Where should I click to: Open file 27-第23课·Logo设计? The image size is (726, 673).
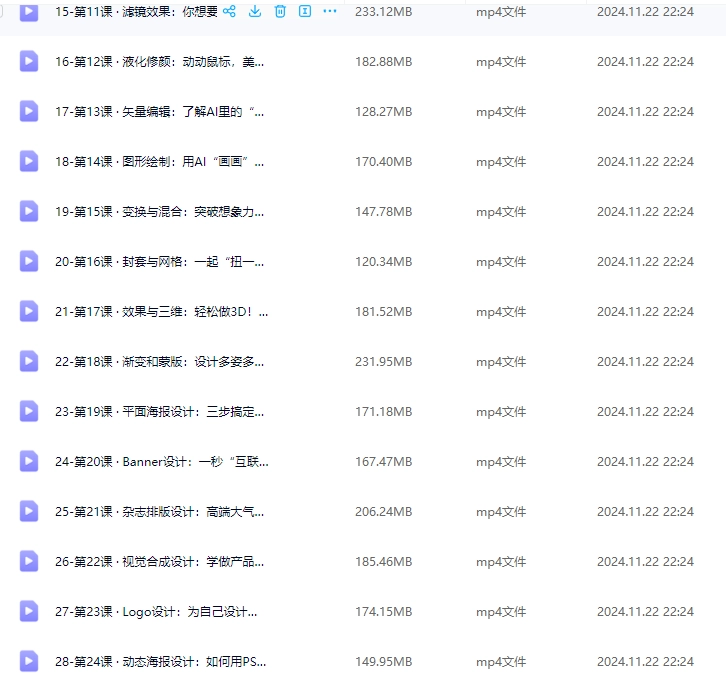156,611
